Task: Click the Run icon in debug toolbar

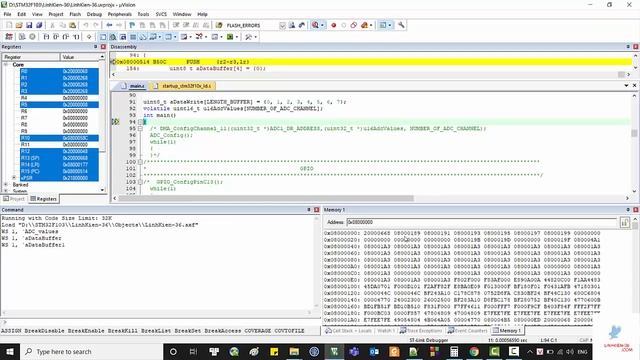Action: pyautogui.click(x=22, y=37)
